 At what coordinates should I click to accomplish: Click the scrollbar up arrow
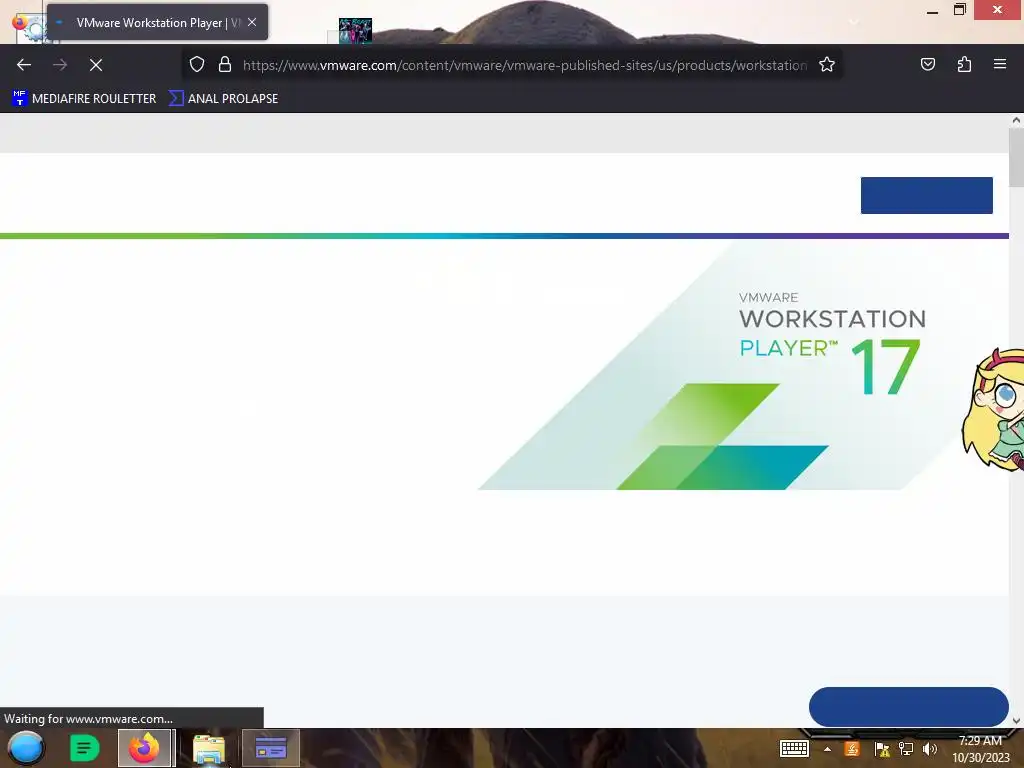(1016, 120)
